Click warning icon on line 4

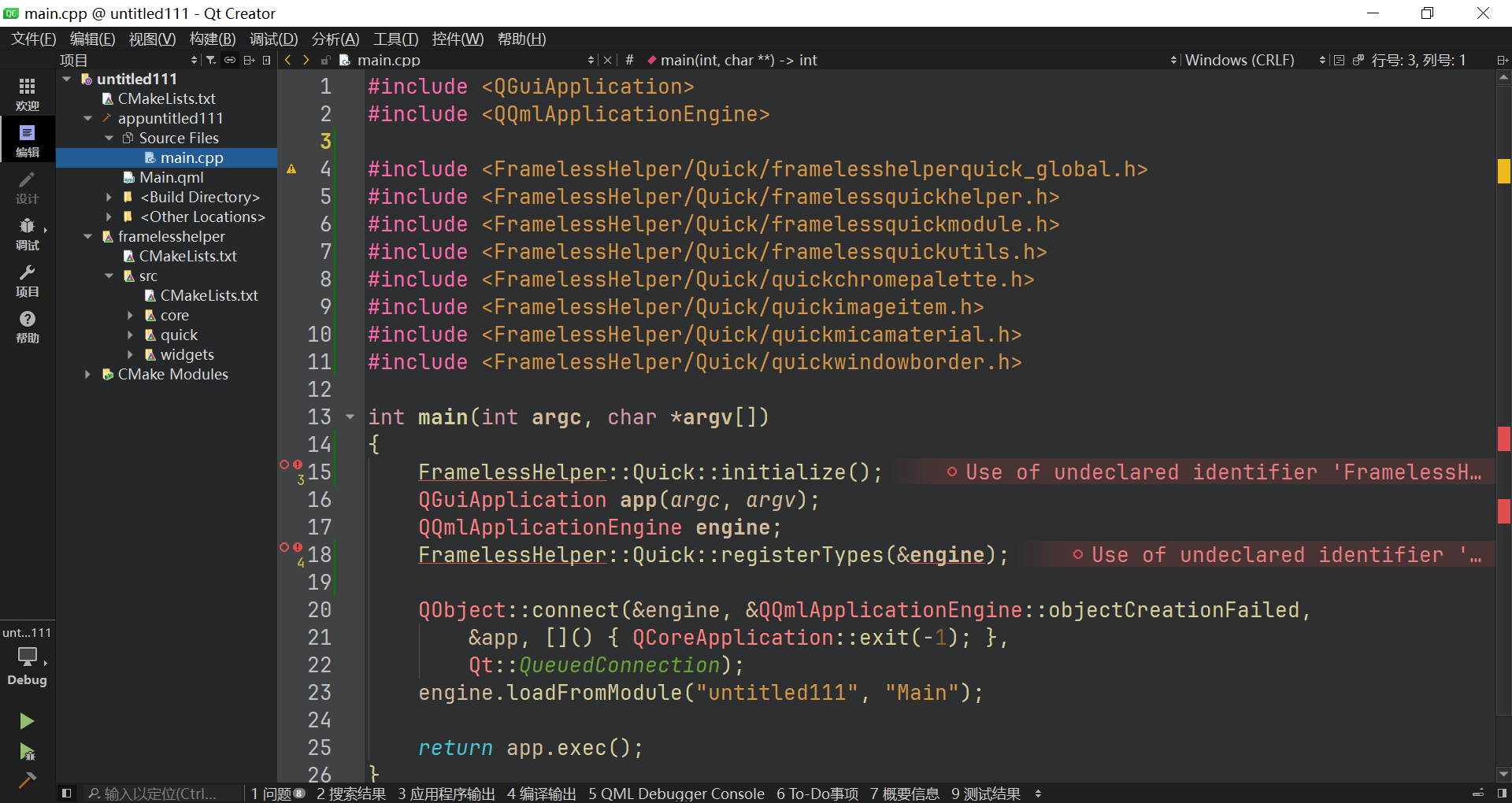[291, 168]
